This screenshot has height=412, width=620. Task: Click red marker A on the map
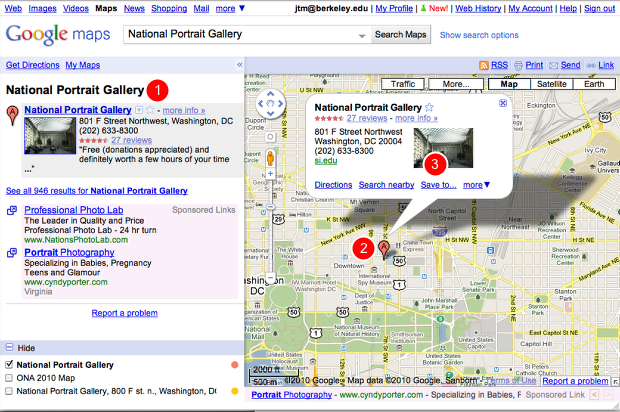[383, 250]
